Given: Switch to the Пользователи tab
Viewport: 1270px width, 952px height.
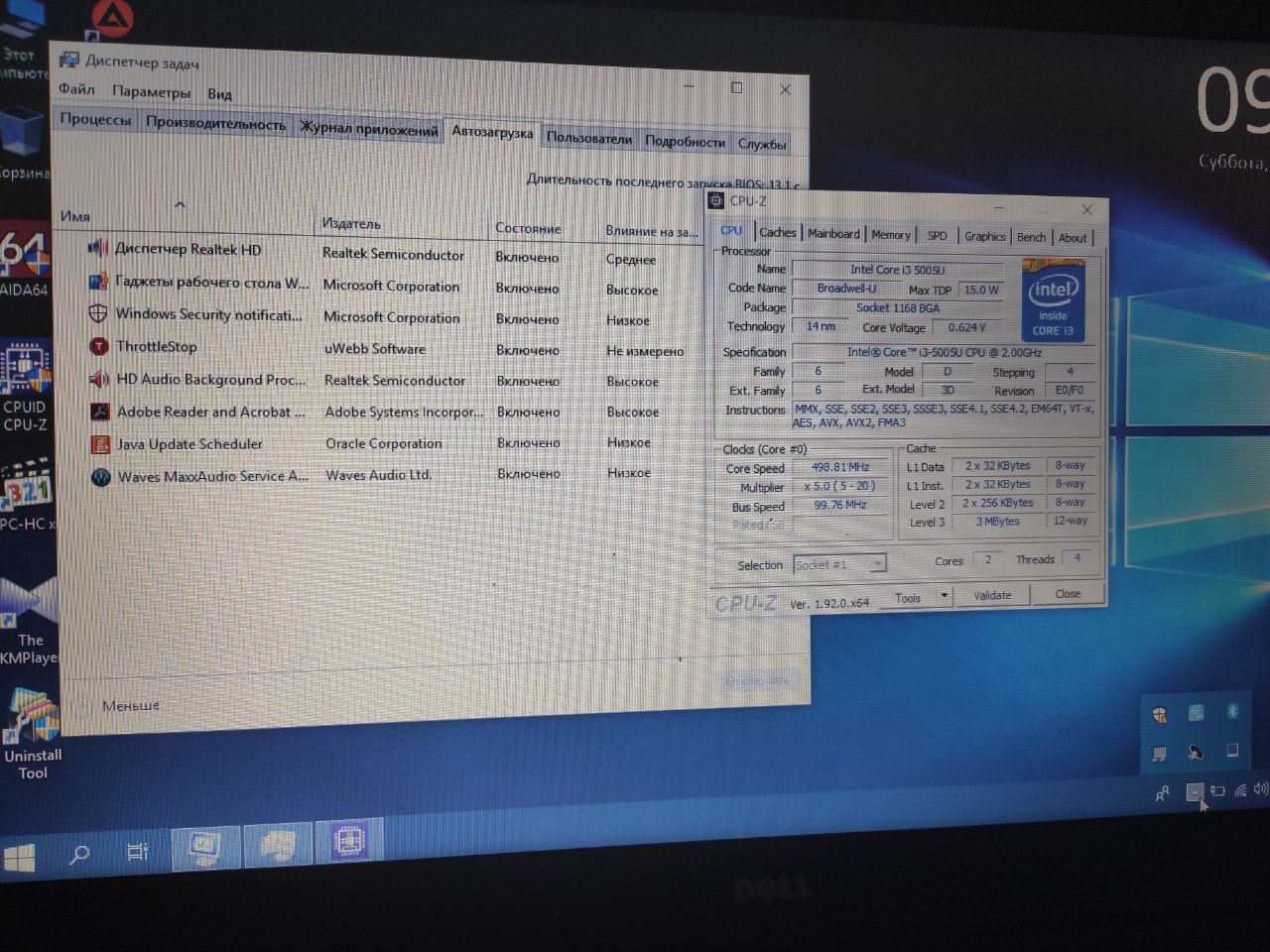Looking at the screenshot, I should tap(589, 139).
